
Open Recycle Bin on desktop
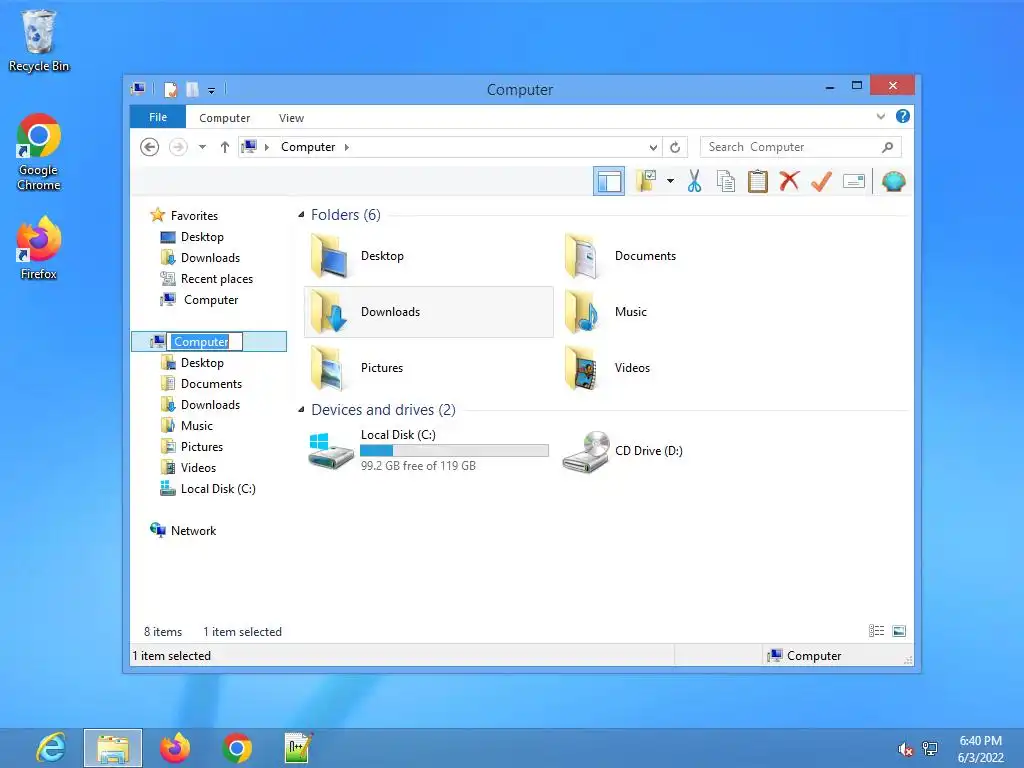[39, 40]
